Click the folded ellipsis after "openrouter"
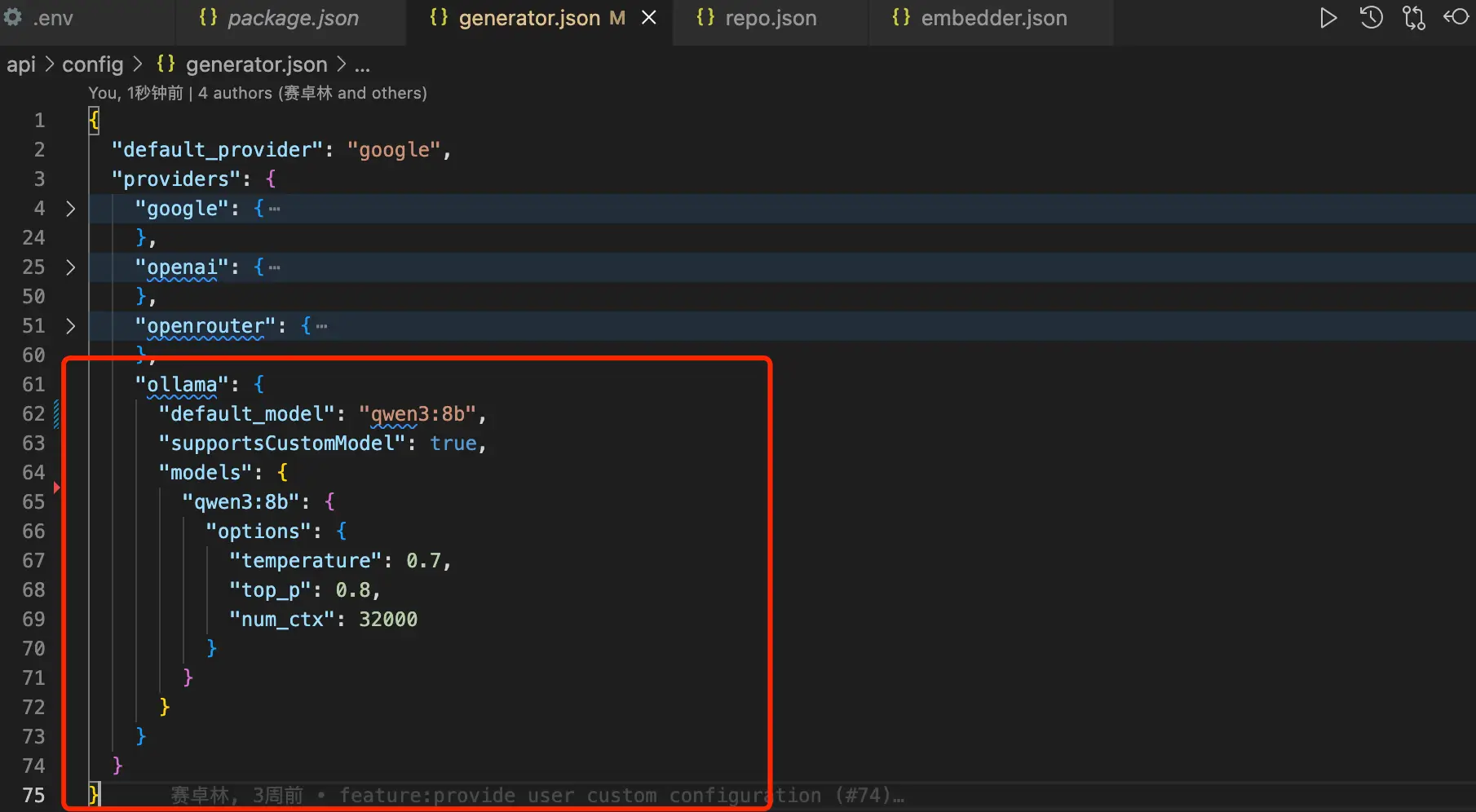 tap(321, 327)
